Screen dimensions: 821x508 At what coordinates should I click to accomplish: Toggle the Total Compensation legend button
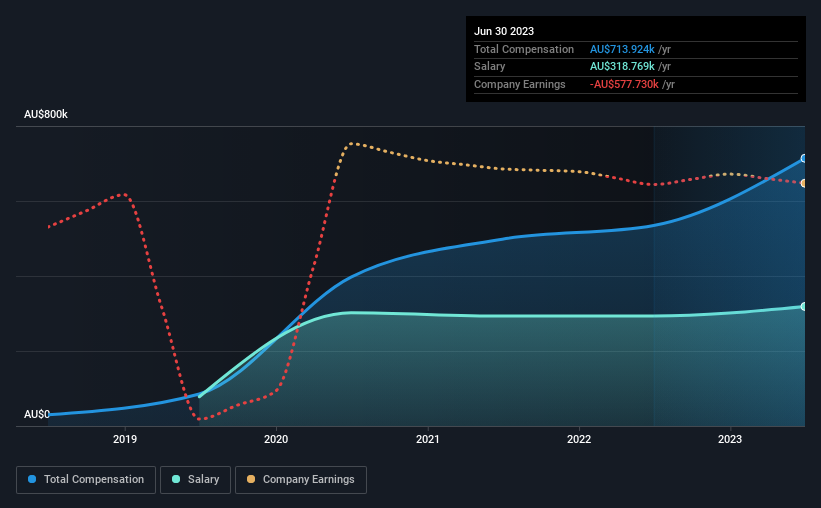point(86,480)
